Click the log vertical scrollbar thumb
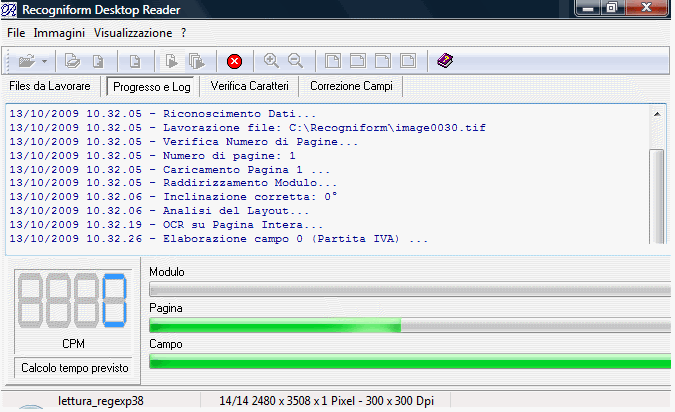 tap(657, 196)
